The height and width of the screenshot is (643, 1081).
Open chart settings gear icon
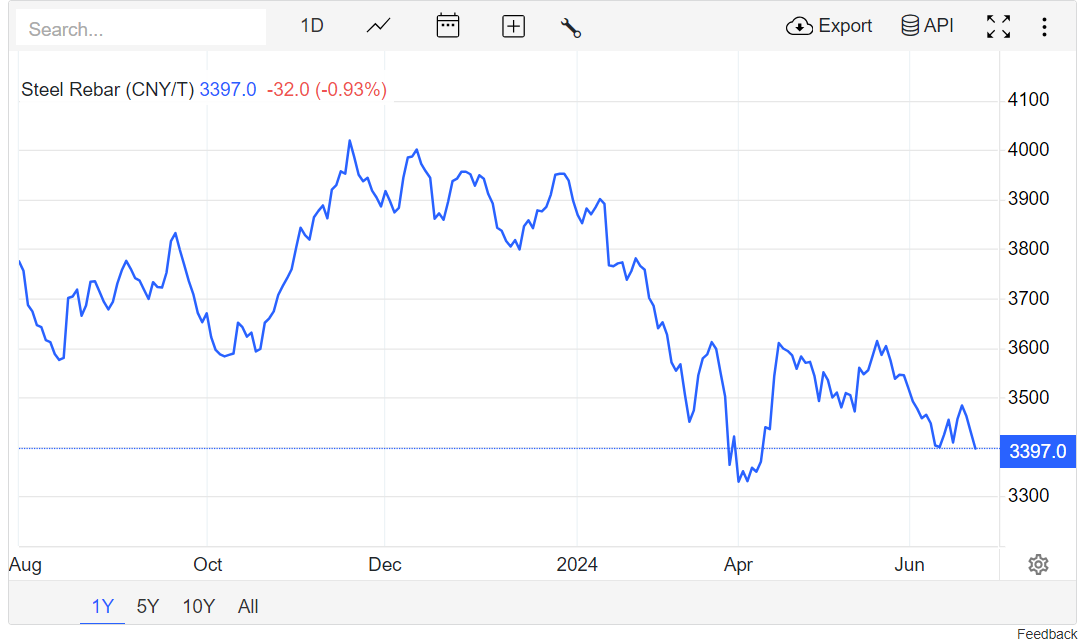pyautogui.click(x=1038, y=565)
